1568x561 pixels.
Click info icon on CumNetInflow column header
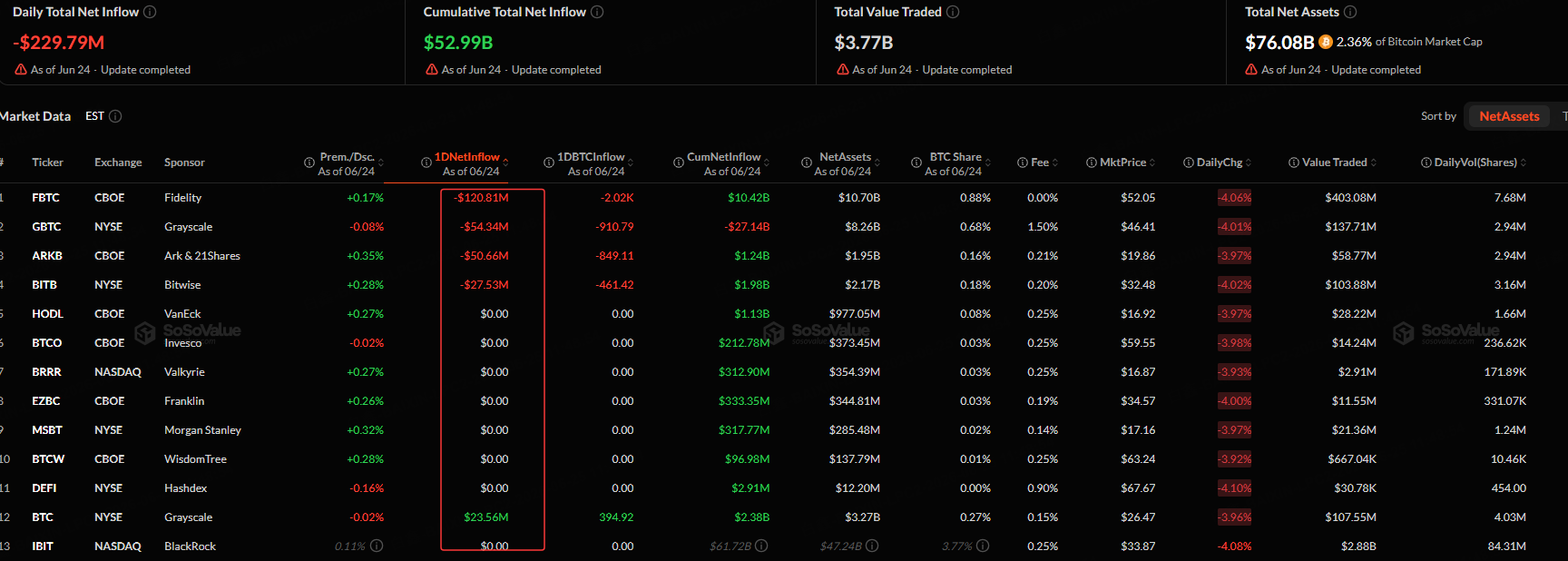[x=679, y=162]
